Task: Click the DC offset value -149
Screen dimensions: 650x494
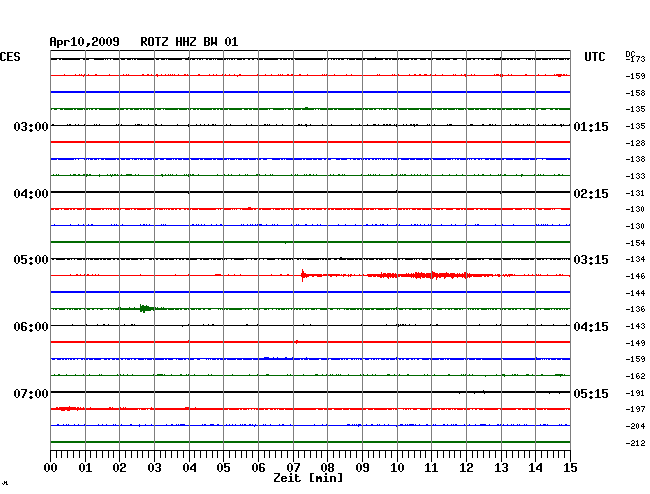Action: (x=636, y=343)
